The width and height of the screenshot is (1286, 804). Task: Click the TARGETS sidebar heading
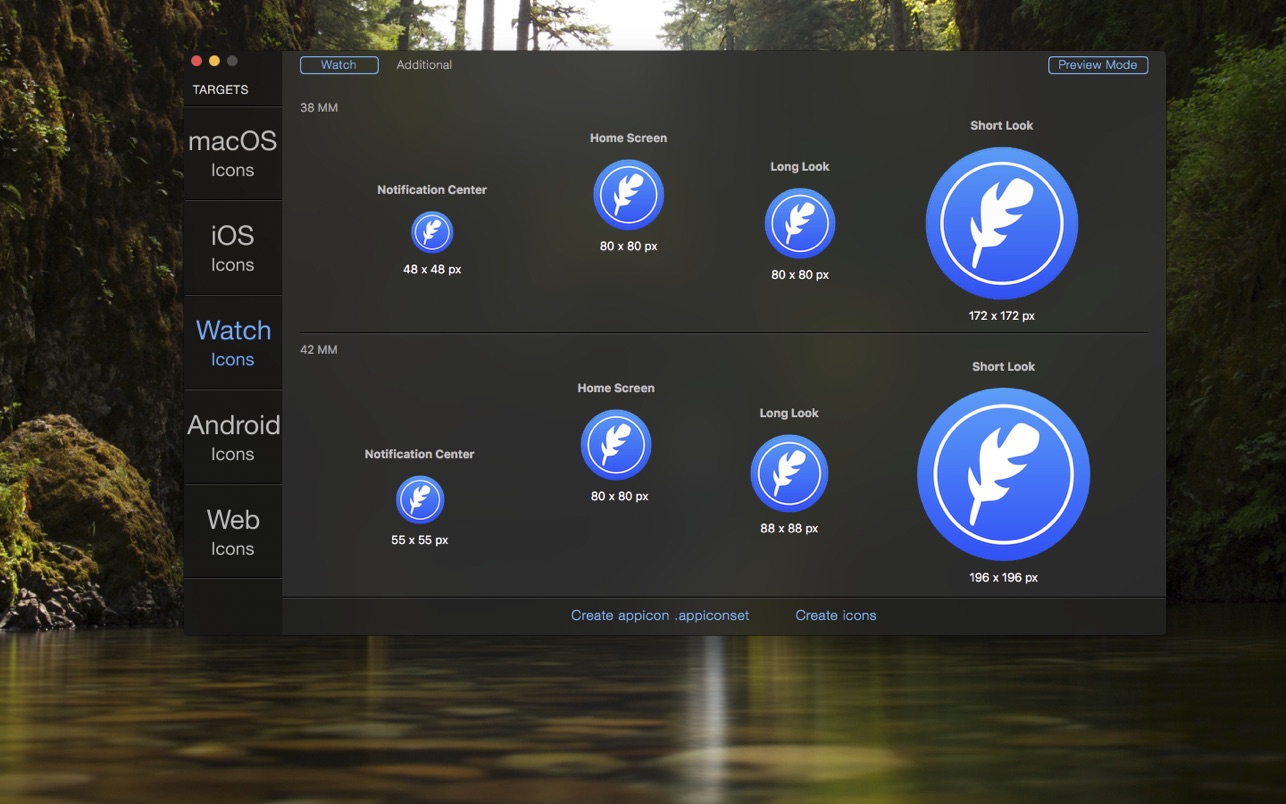click(220, 90)
